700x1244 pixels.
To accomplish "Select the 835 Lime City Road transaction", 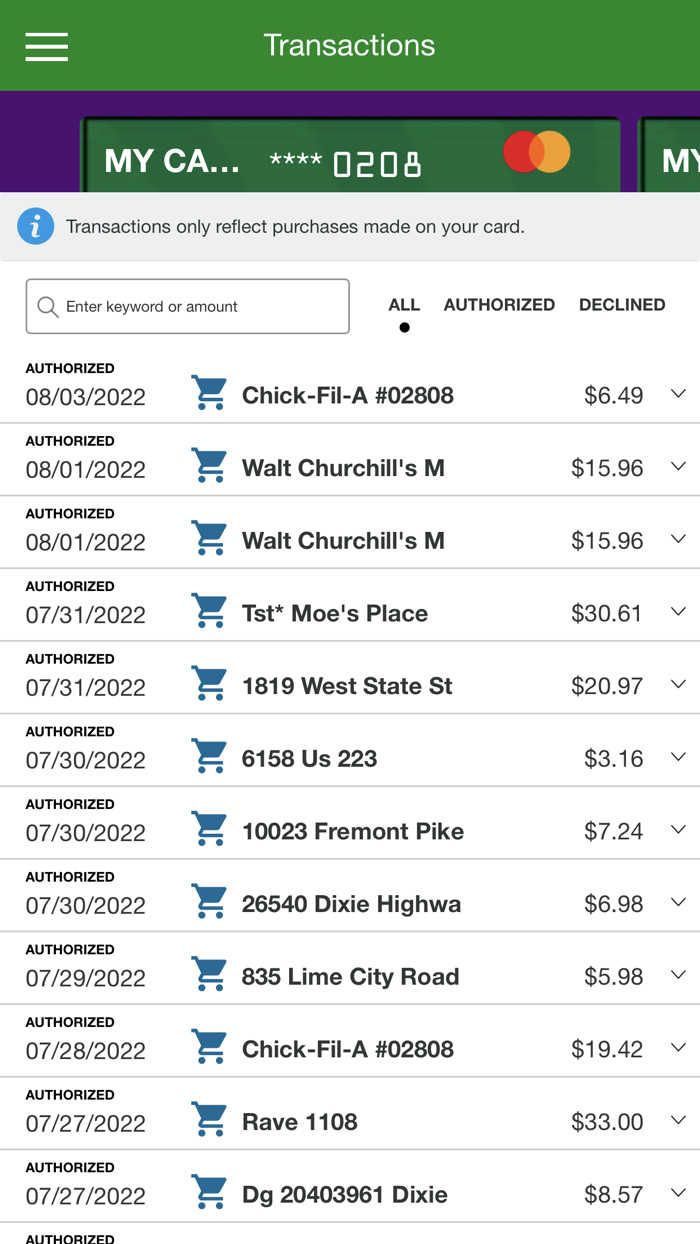I will tap(400, 975).
